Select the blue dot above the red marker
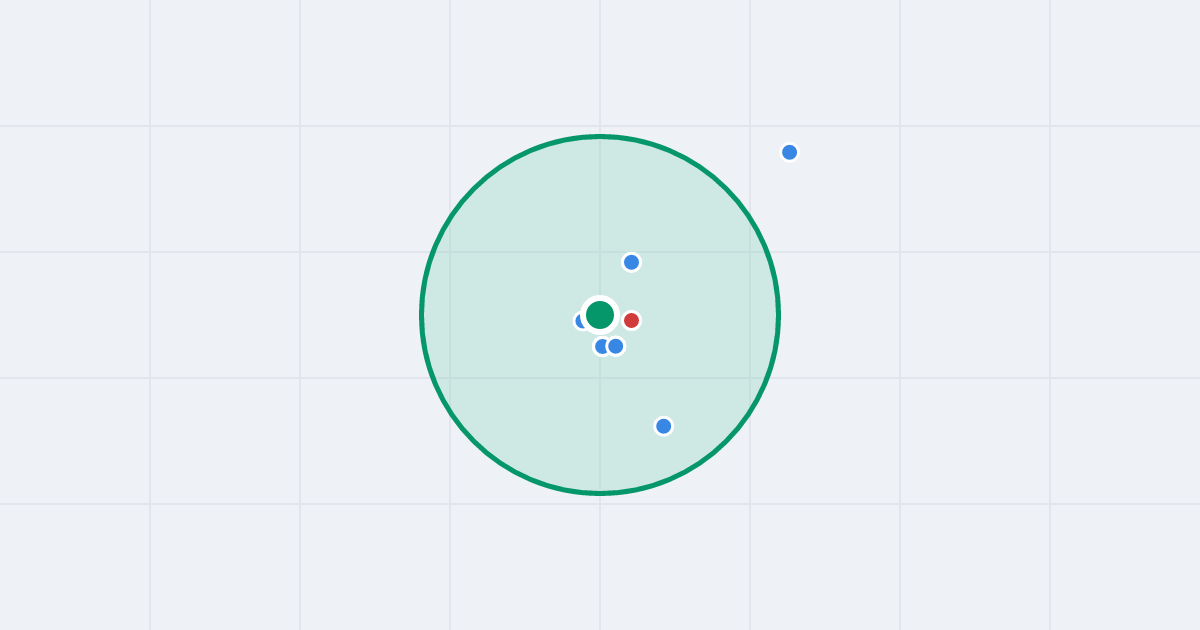The height and width of the screenshot is (630, 1200). pos(631,262)
